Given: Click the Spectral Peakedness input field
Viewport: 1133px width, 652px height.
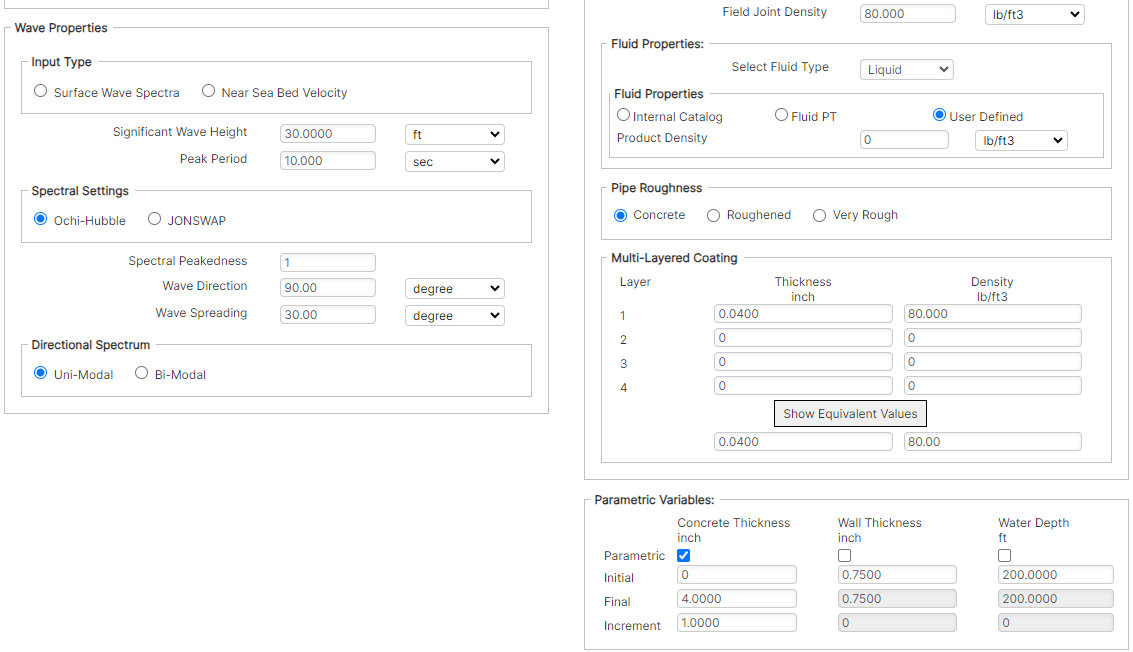Looking at the screenshot, I should 327,261.
